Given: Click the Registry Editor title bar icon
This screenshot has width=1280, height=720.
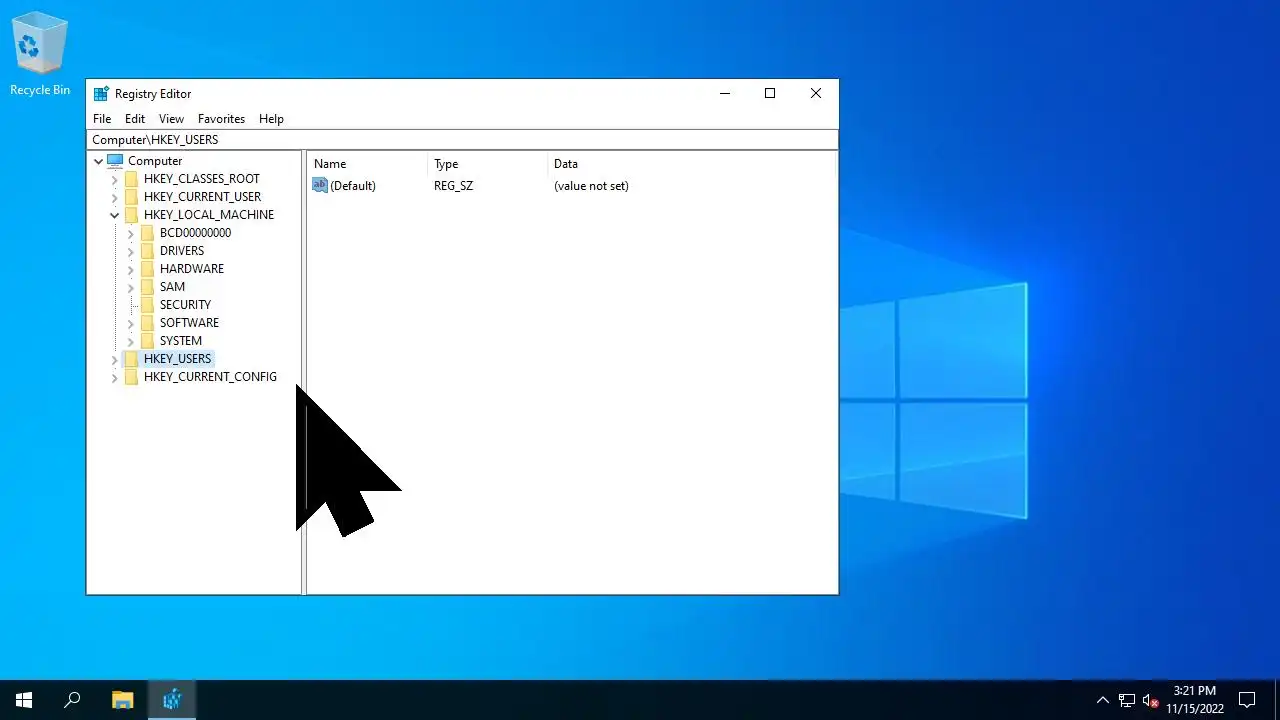Looking at the screenshot, I should tap(101, 94).
